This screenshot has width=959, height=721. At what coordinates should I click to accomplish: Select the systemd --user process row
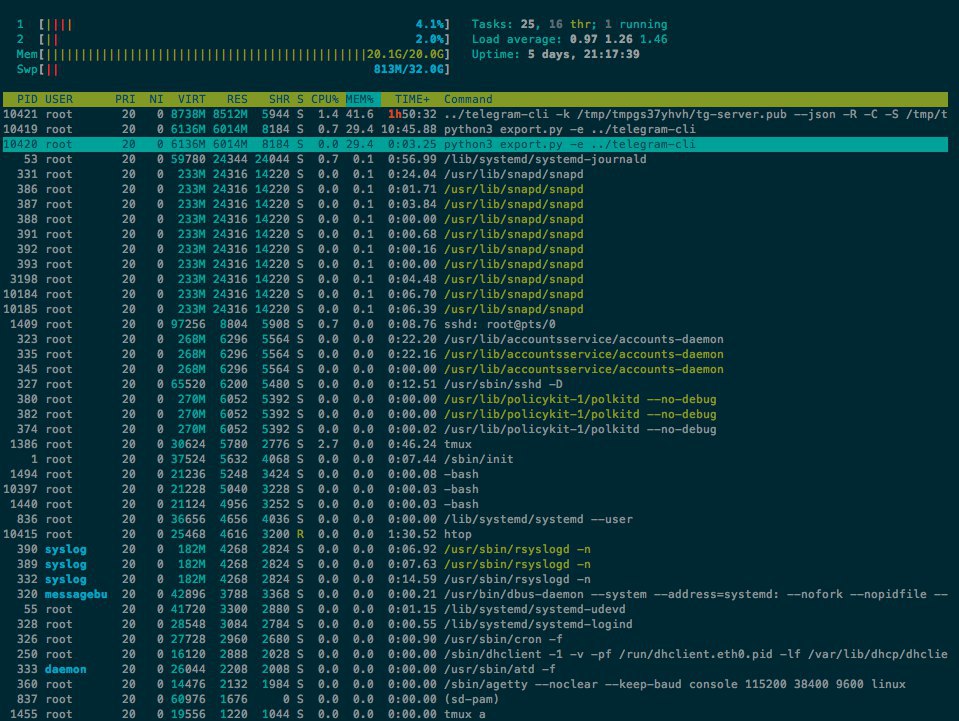coord(475,519)
